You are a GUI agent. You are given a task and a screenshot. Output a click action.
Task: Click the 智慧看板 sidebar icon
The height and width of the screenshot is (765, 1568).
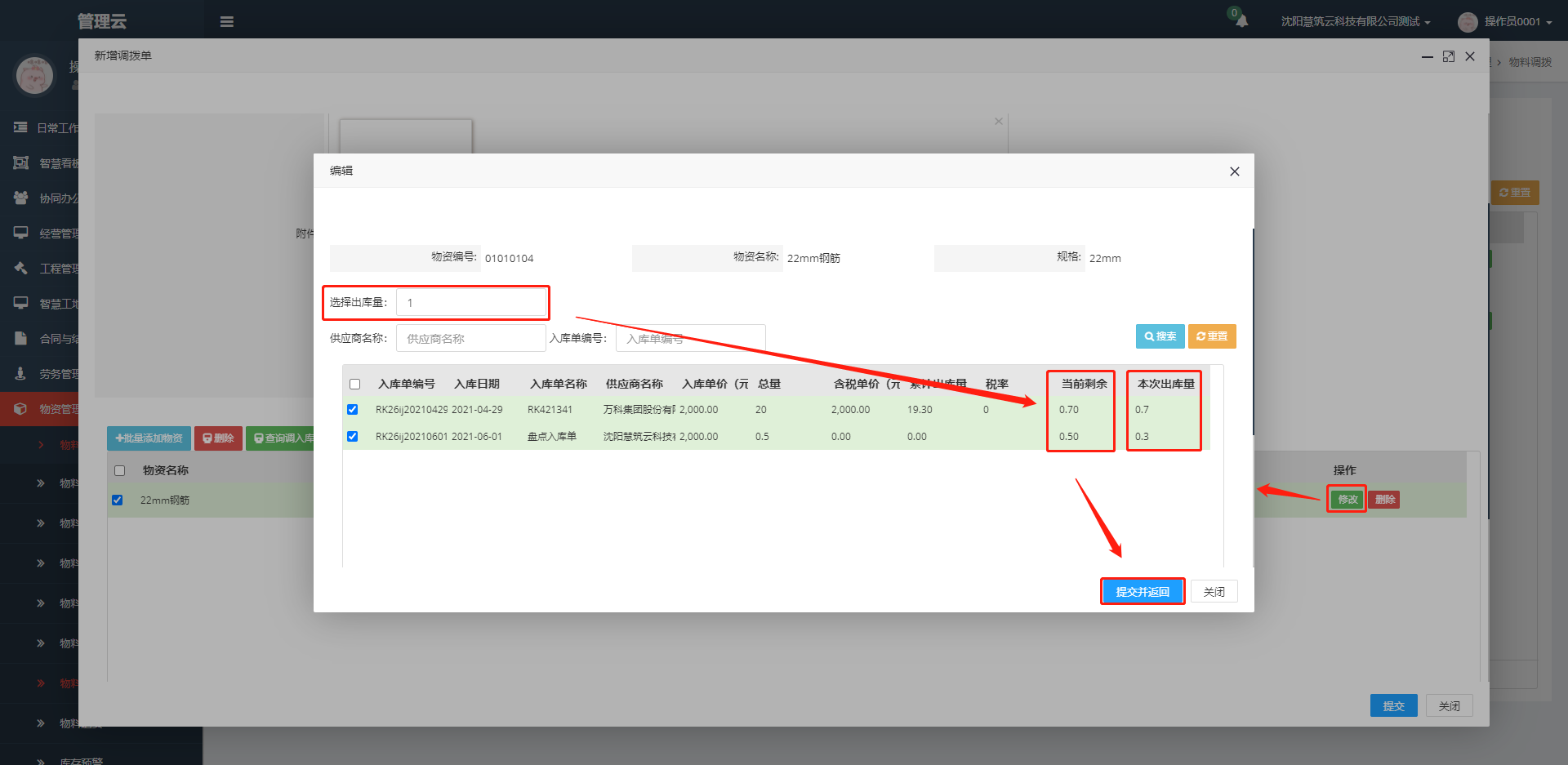20,162
